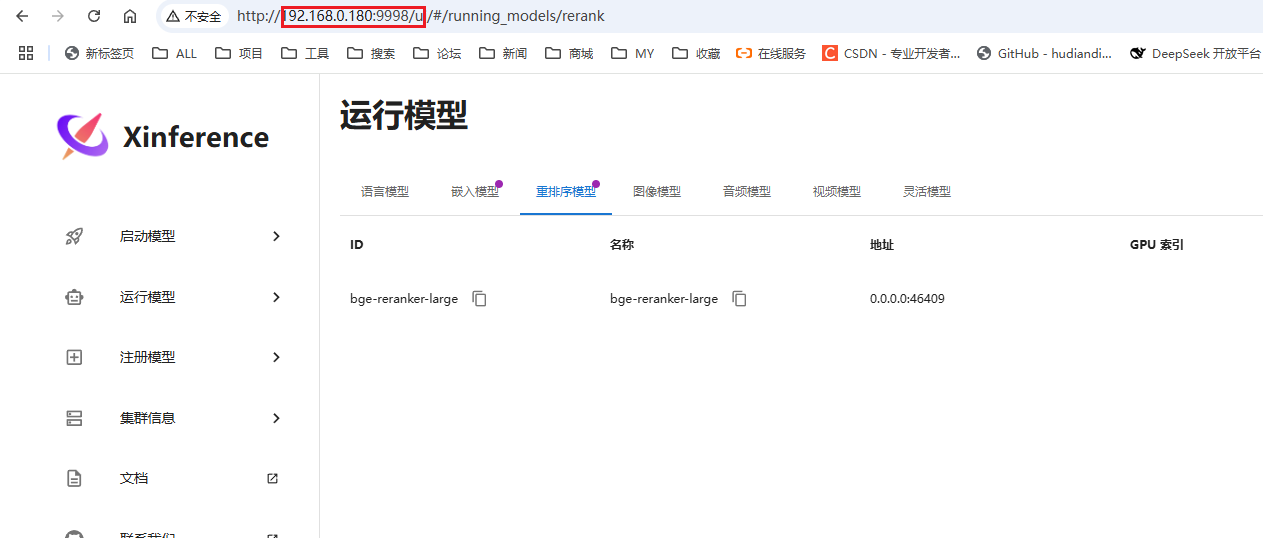Viewport: 1263px width, 538px height.
Task: Open the 搜索 bookmarks folder
Action: coord(371,53)
